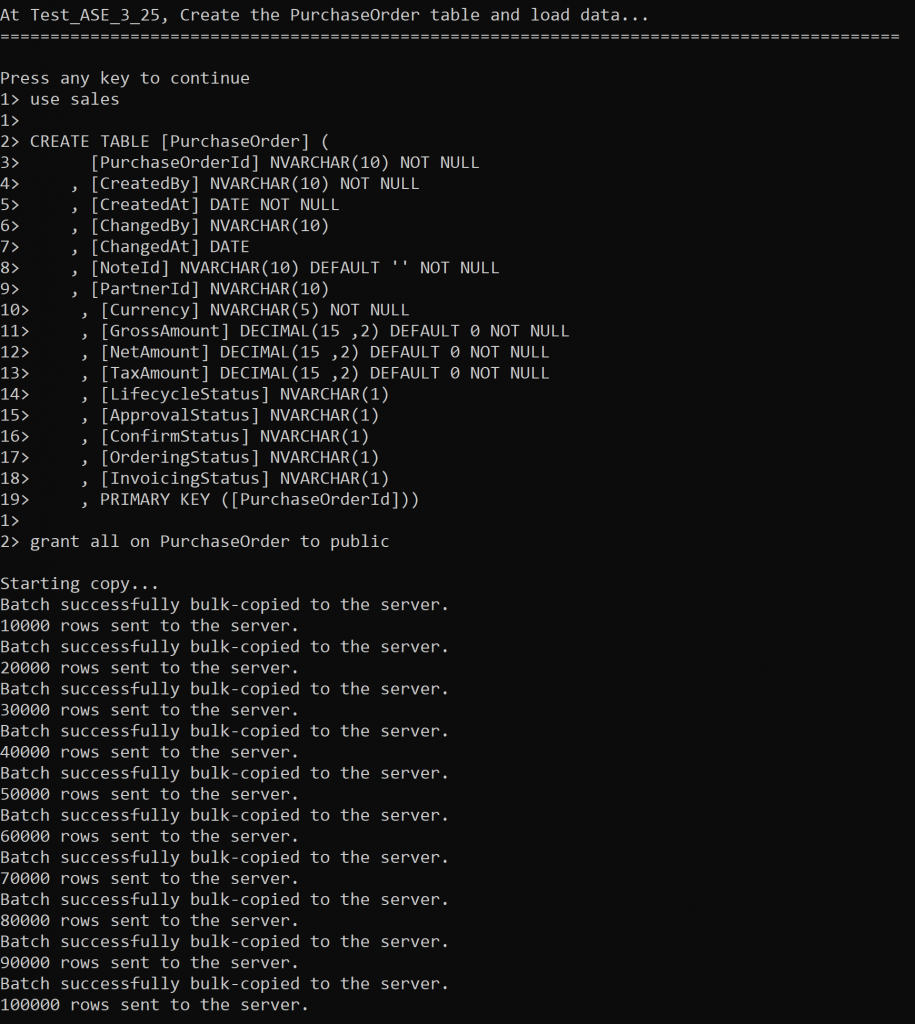Click the [ConfirmStatus] NVARCHAR(1) line
Viewport: 915px width, 1024px height.
coord(225,436)
